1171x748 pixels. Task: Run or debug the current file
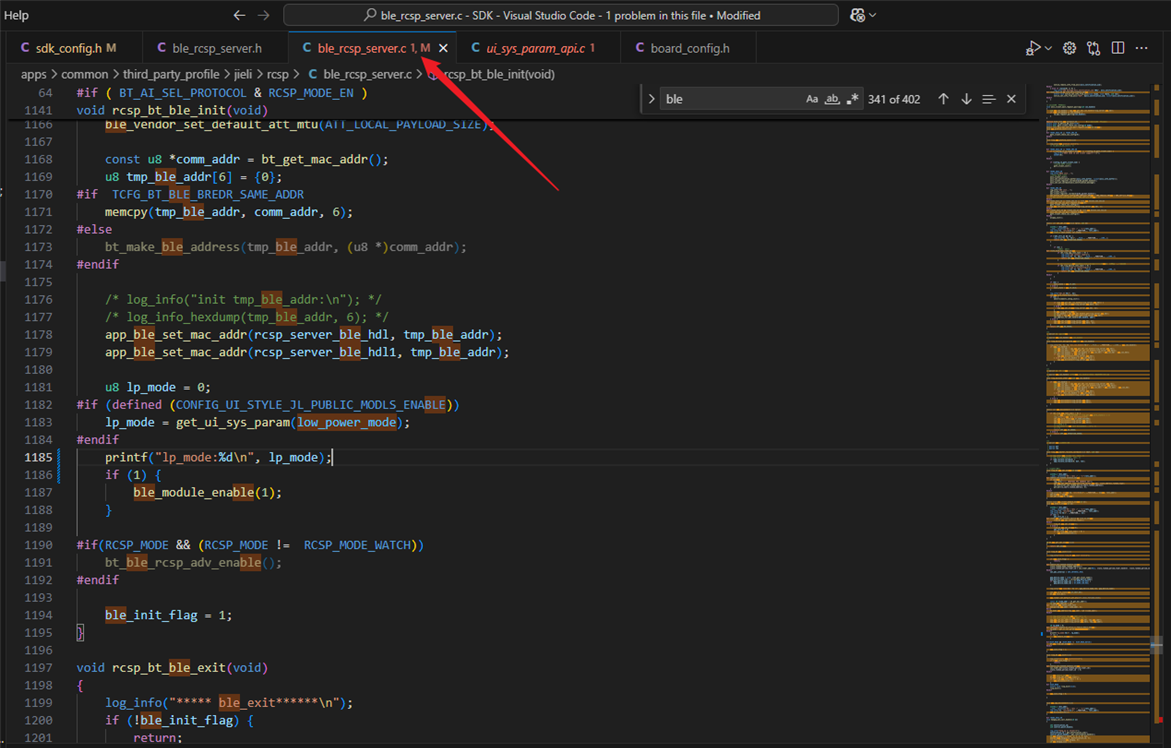pyautogui.click(x=1033, y=49)
